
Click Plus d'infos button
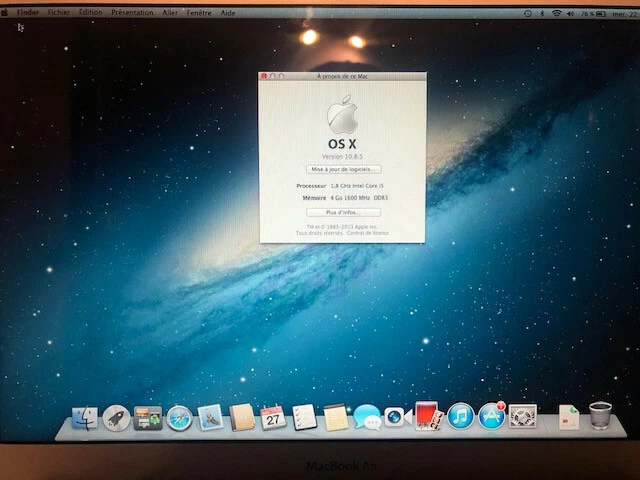pos(343,212)
